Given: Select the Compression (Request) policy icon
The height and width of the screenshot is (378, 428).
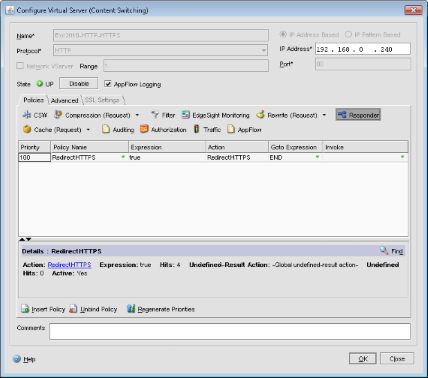Looking at the screenshot, I should click(x=58, y=115).
